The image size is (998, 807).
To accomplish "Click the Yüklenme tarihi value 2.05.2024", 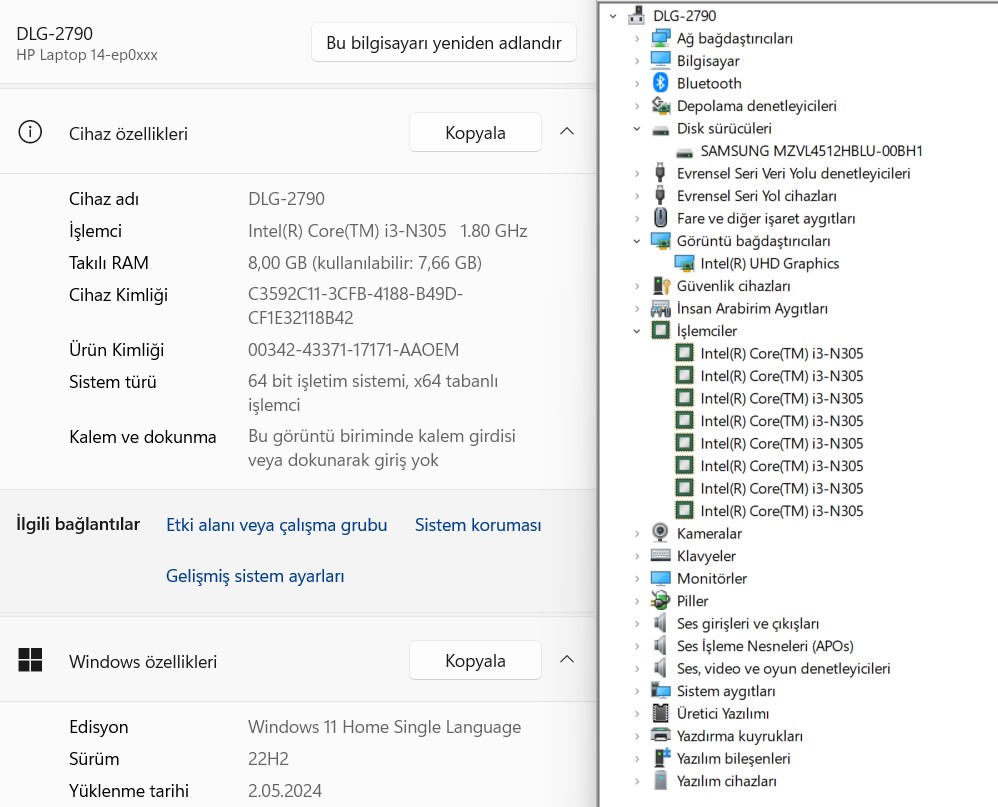I will 285,790.
